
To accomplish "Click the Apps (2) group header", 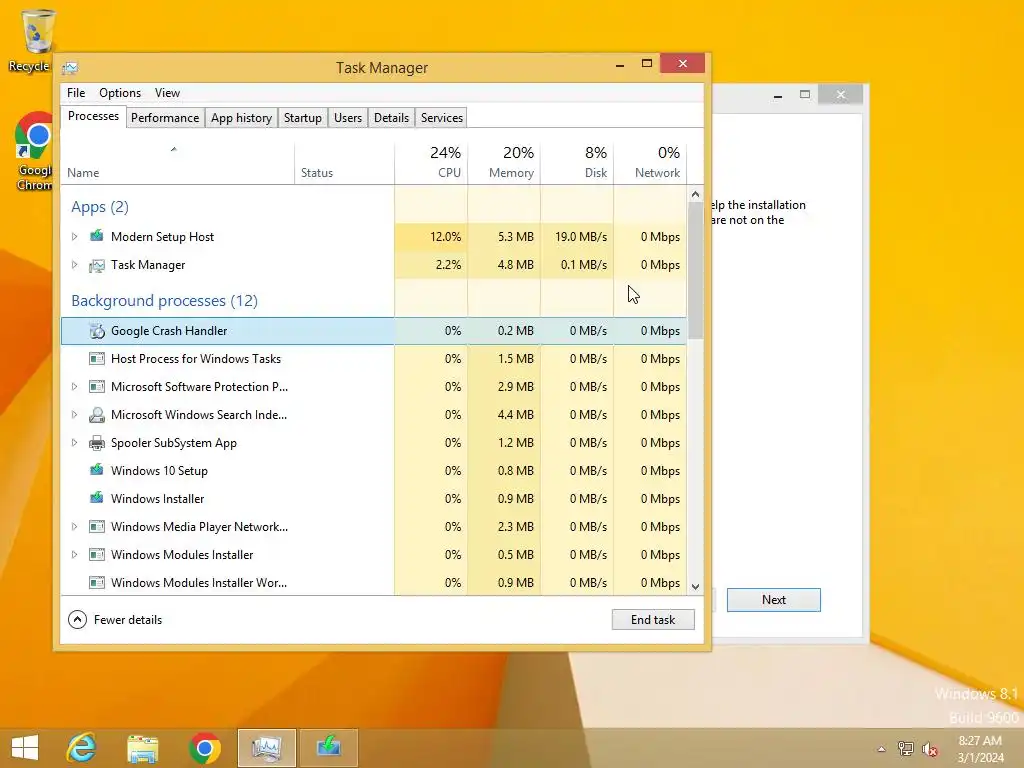I will (100, 207).
